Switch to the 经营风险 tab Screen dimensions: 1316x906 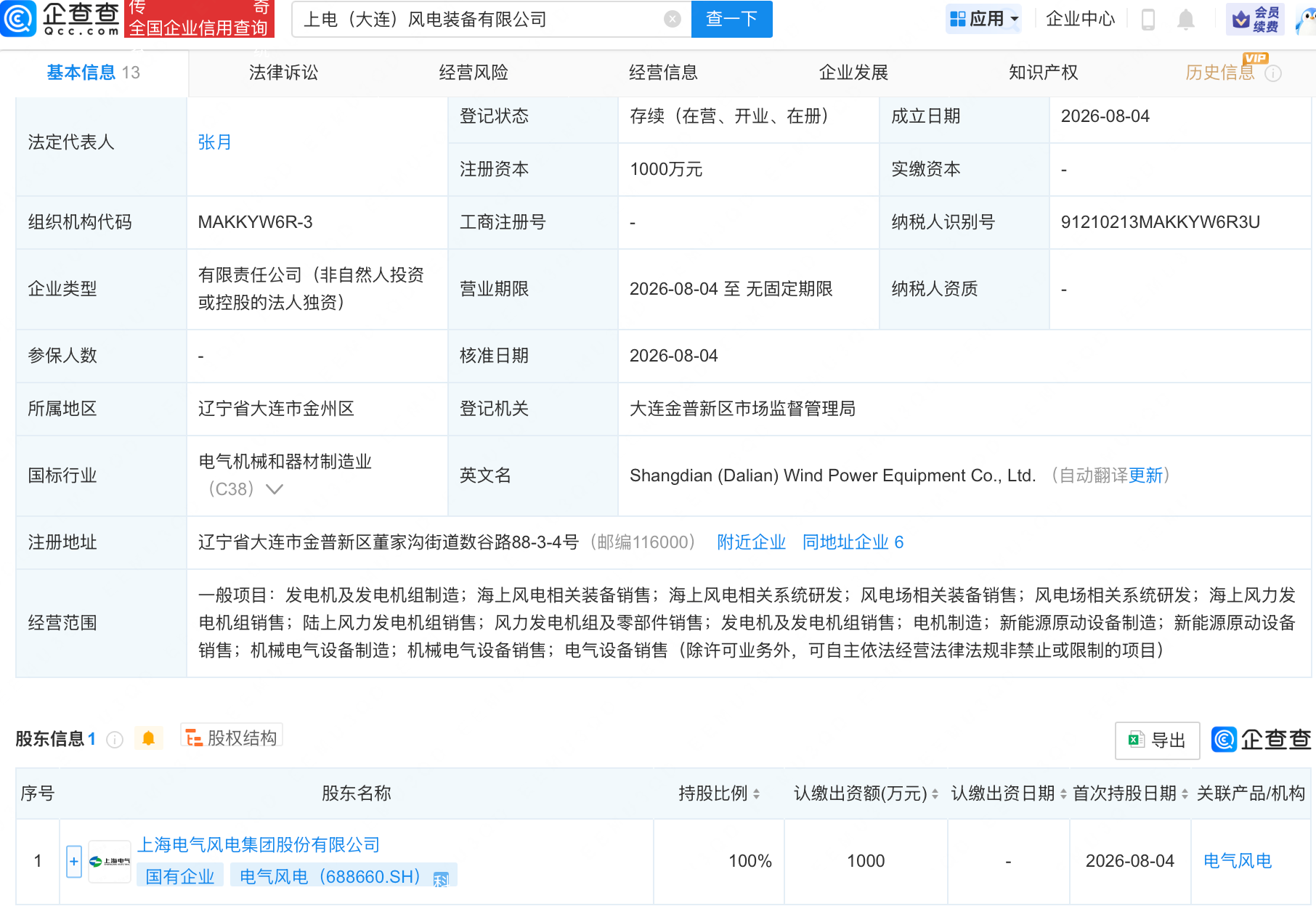tap(474, 73)
